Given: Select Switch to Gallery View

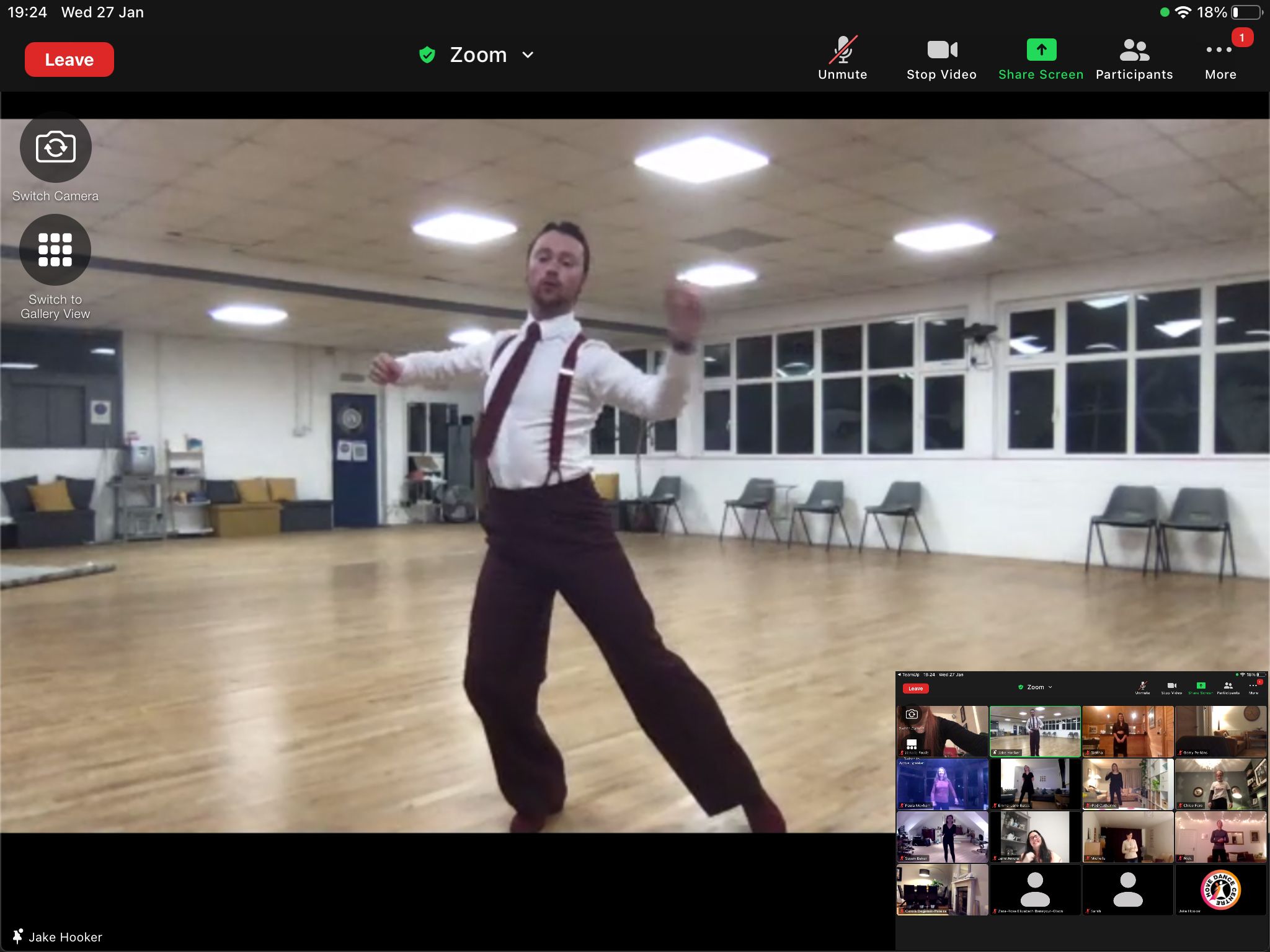Looking at the screenshot, I should click(x=55, y=250).
